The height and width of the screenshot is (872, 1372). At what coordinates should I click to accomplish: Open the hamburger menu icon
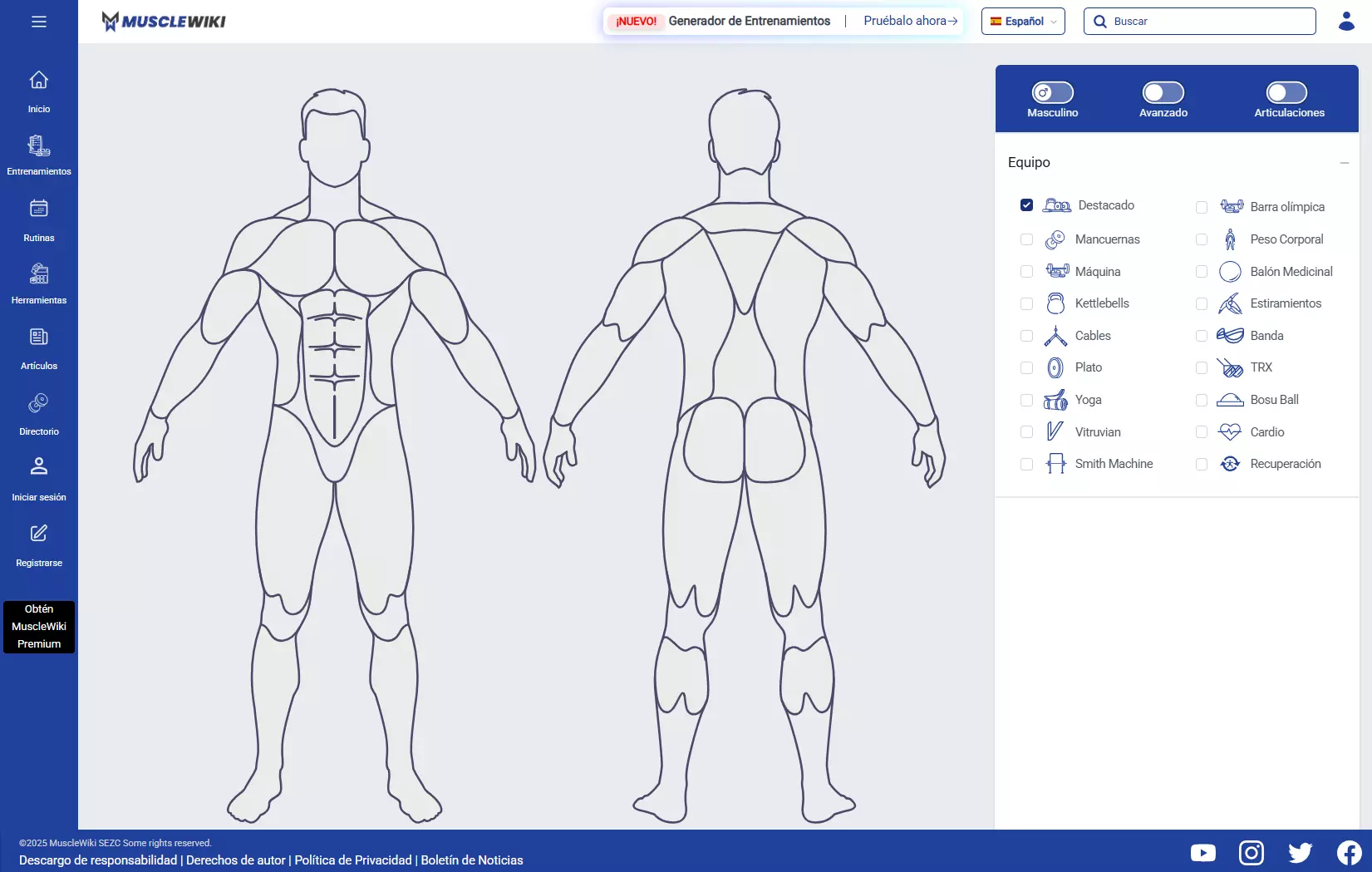click(39, 22)
